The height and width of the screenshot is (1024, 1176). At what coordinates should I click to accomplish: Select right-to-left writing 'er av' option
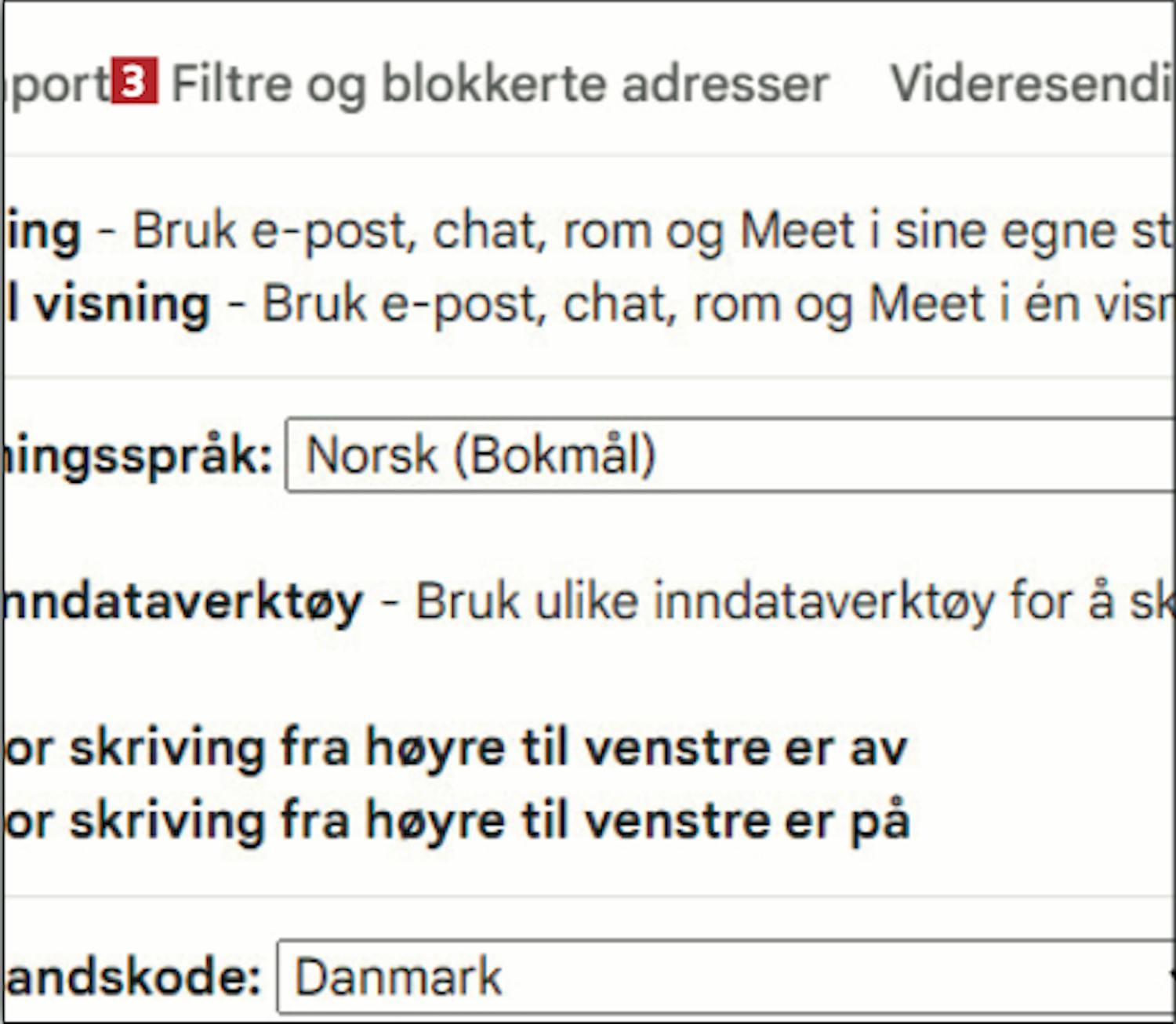(456, 747)
